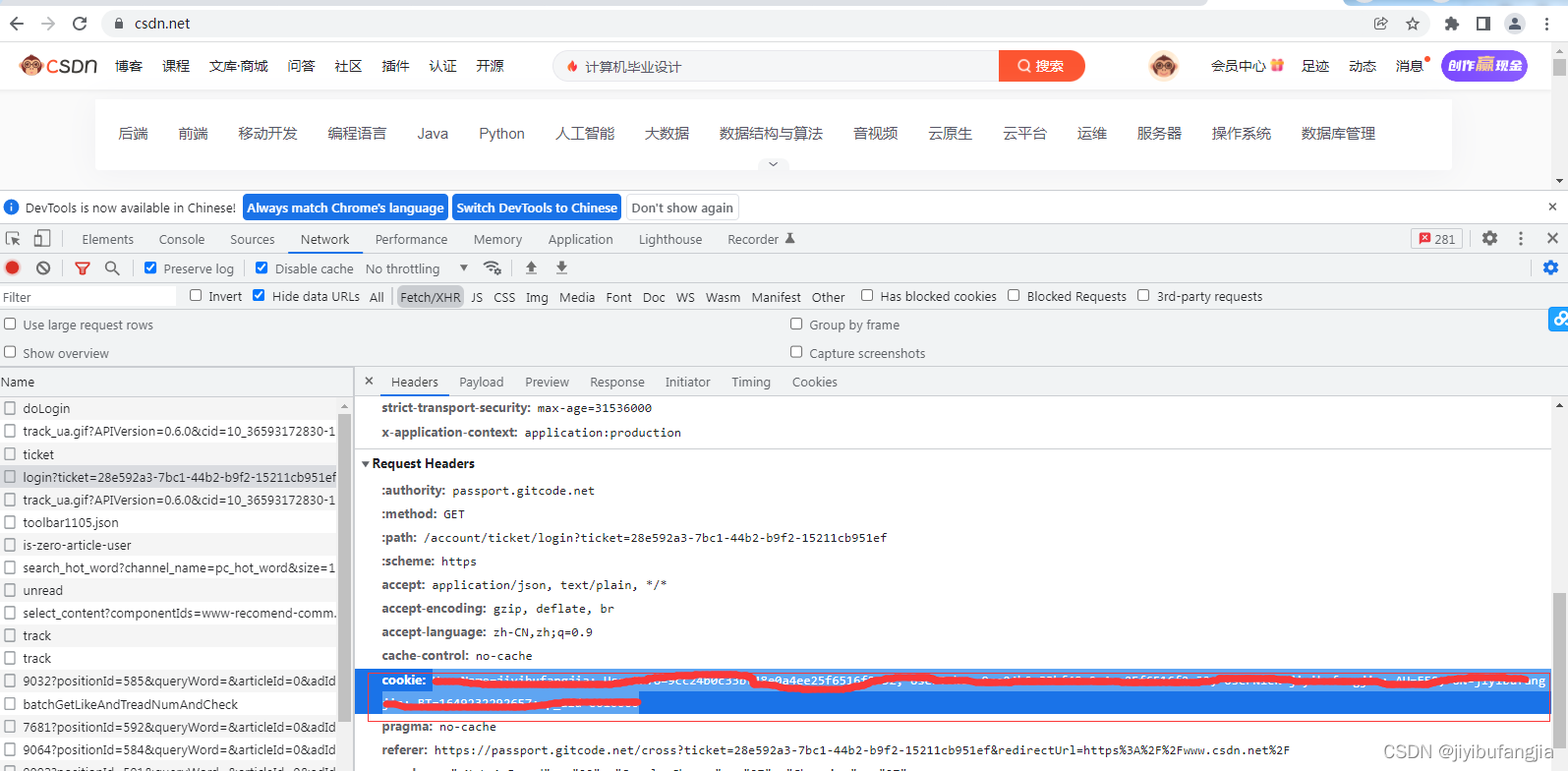Viewport: 1568px width, 771px height.
Task: Open network search magnifier icon
Action: click(x=112, y=267)
